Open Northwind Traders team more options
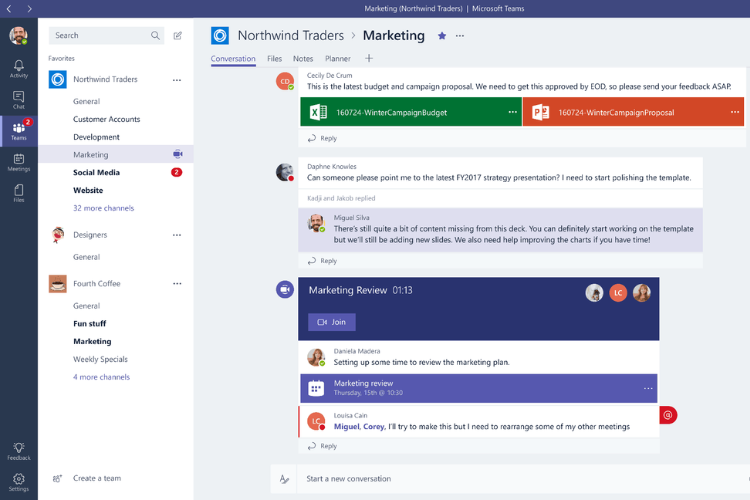The width and height of the screenshot is (750, 500). coord(177,80)
